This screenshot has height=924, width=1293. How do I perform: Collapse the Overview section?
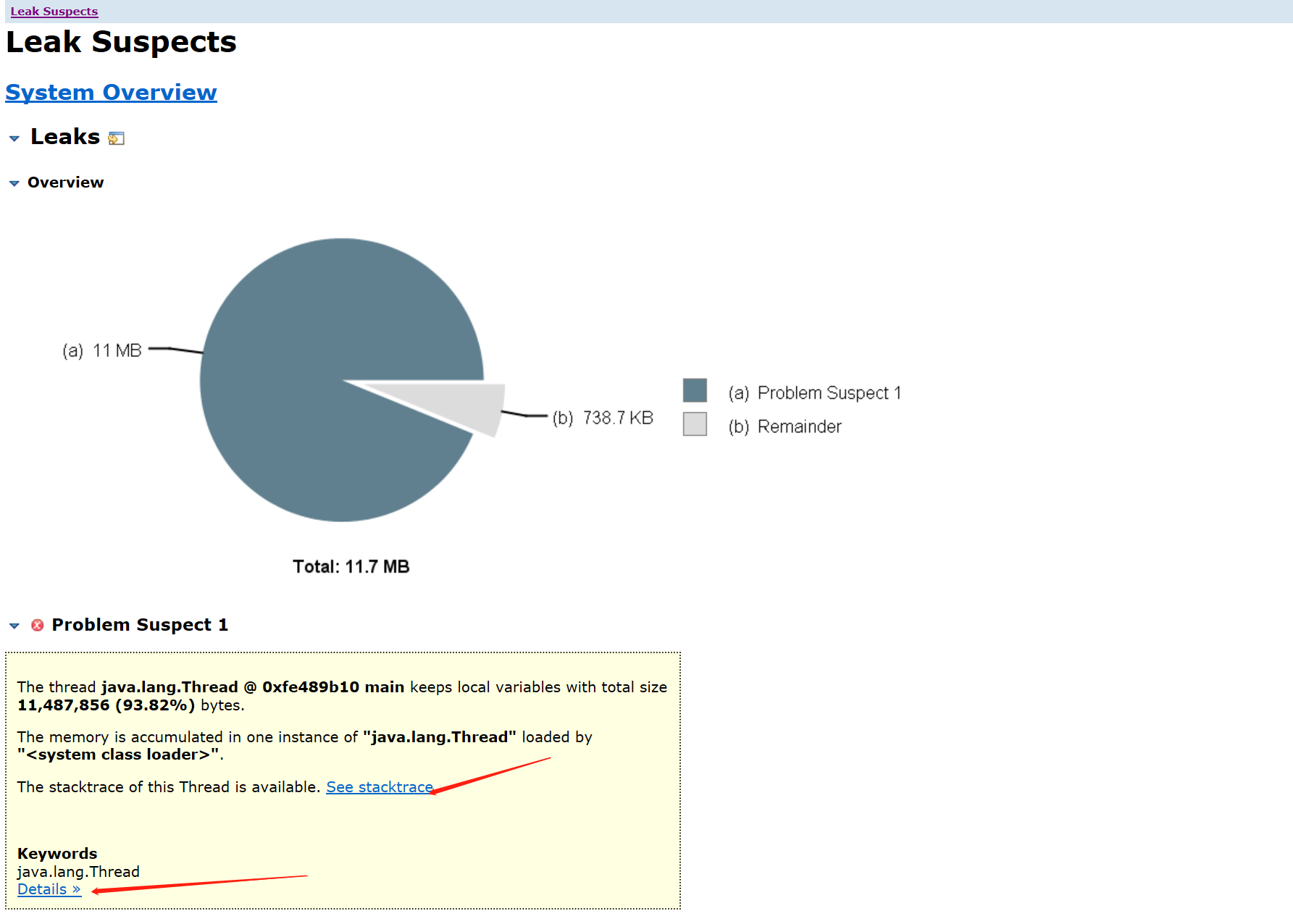point(14,183)
